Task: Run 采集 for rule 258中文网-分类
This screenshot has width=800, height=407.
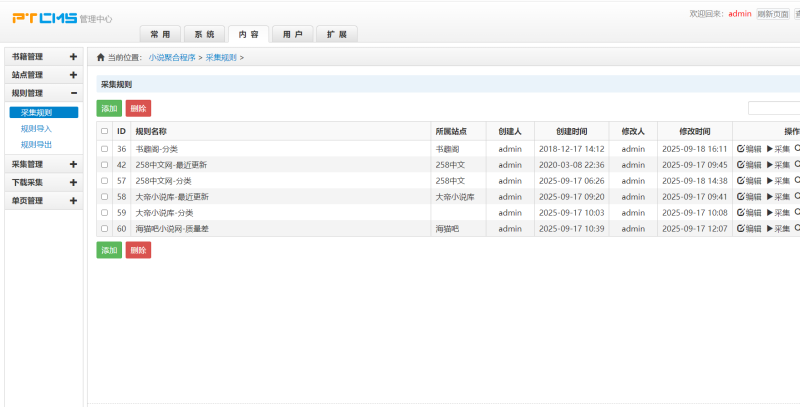Action: 778,181
